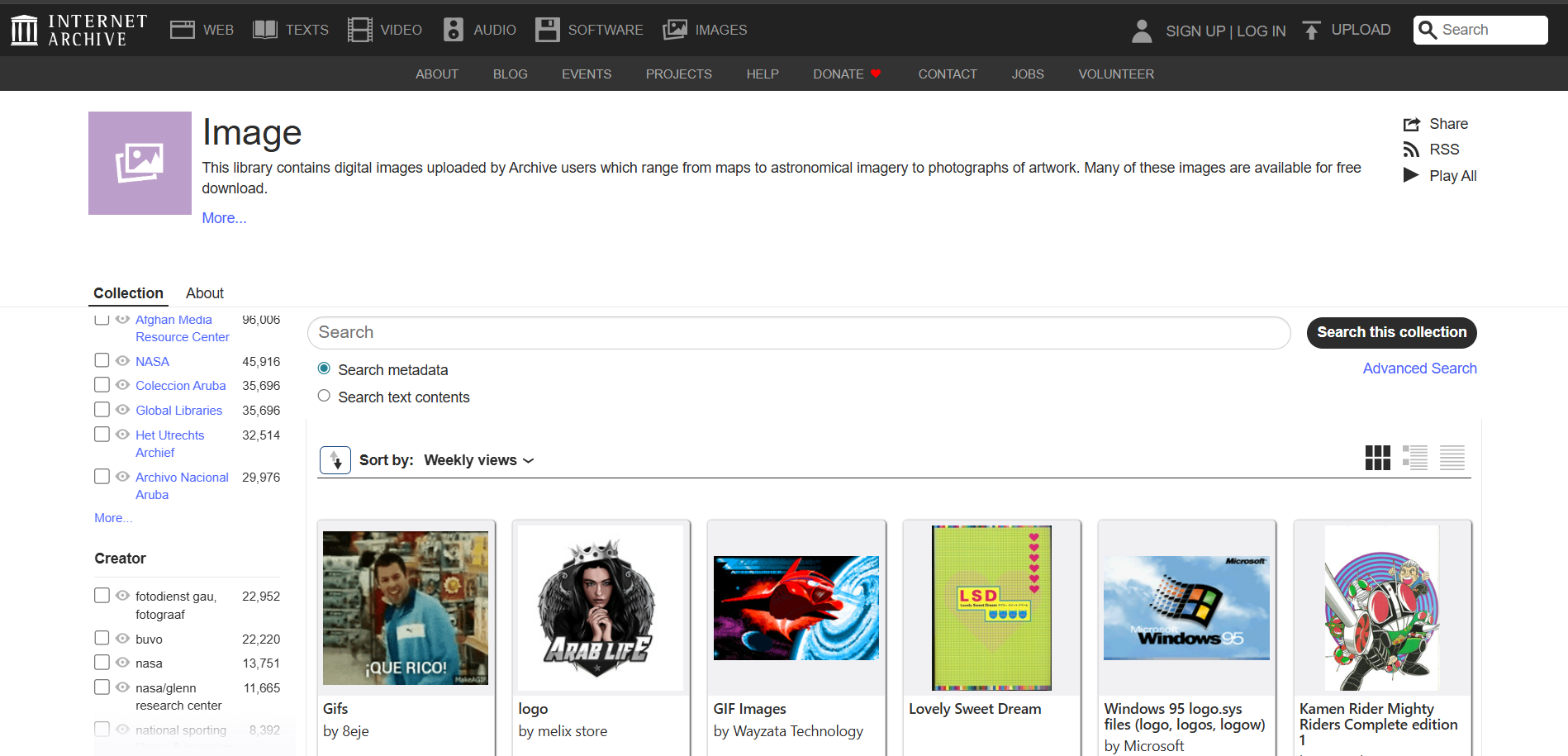
Task: Open the Windows 95 logo thumbnail
Action: tap(1186, 608)
